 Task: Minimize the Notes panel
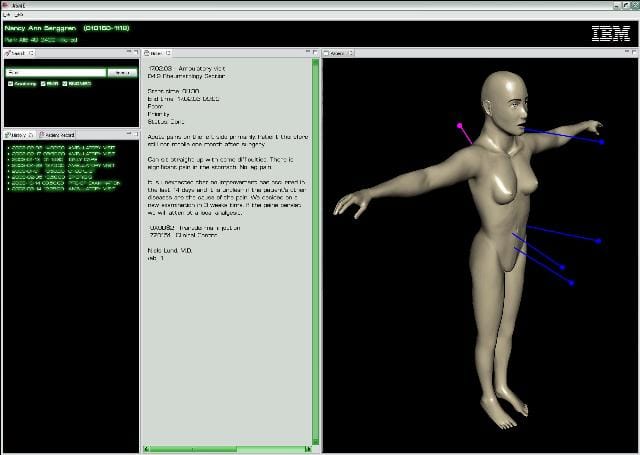pos(308,52)
